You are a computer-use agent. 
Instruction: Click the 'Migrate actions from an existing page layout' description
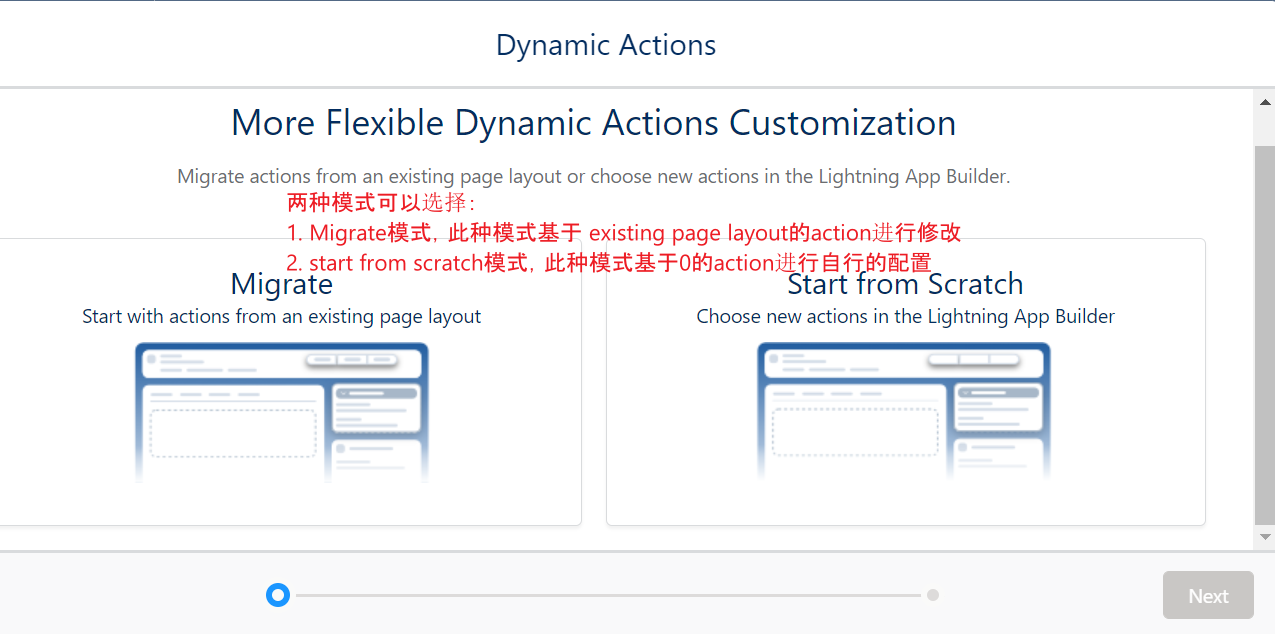tap(594, 176)
